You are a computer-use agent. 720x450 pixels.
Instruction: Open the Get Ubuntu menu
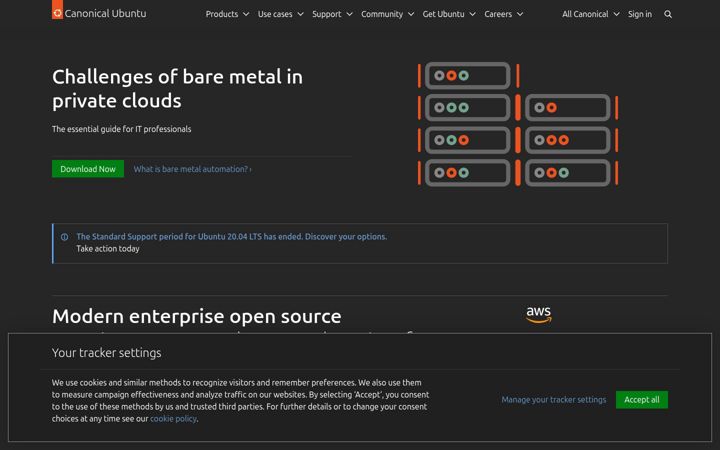[449, 14]
